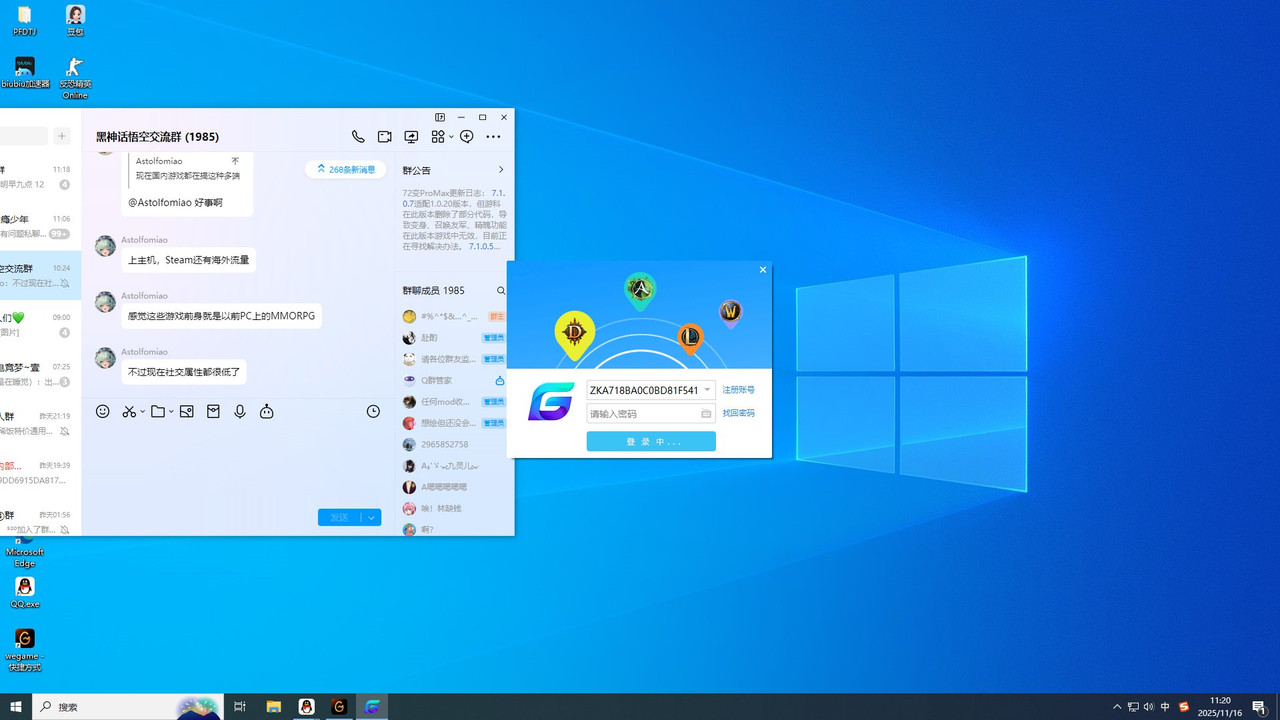
Task: Open the group apps grid icon
Action: [x=438, y=137]
